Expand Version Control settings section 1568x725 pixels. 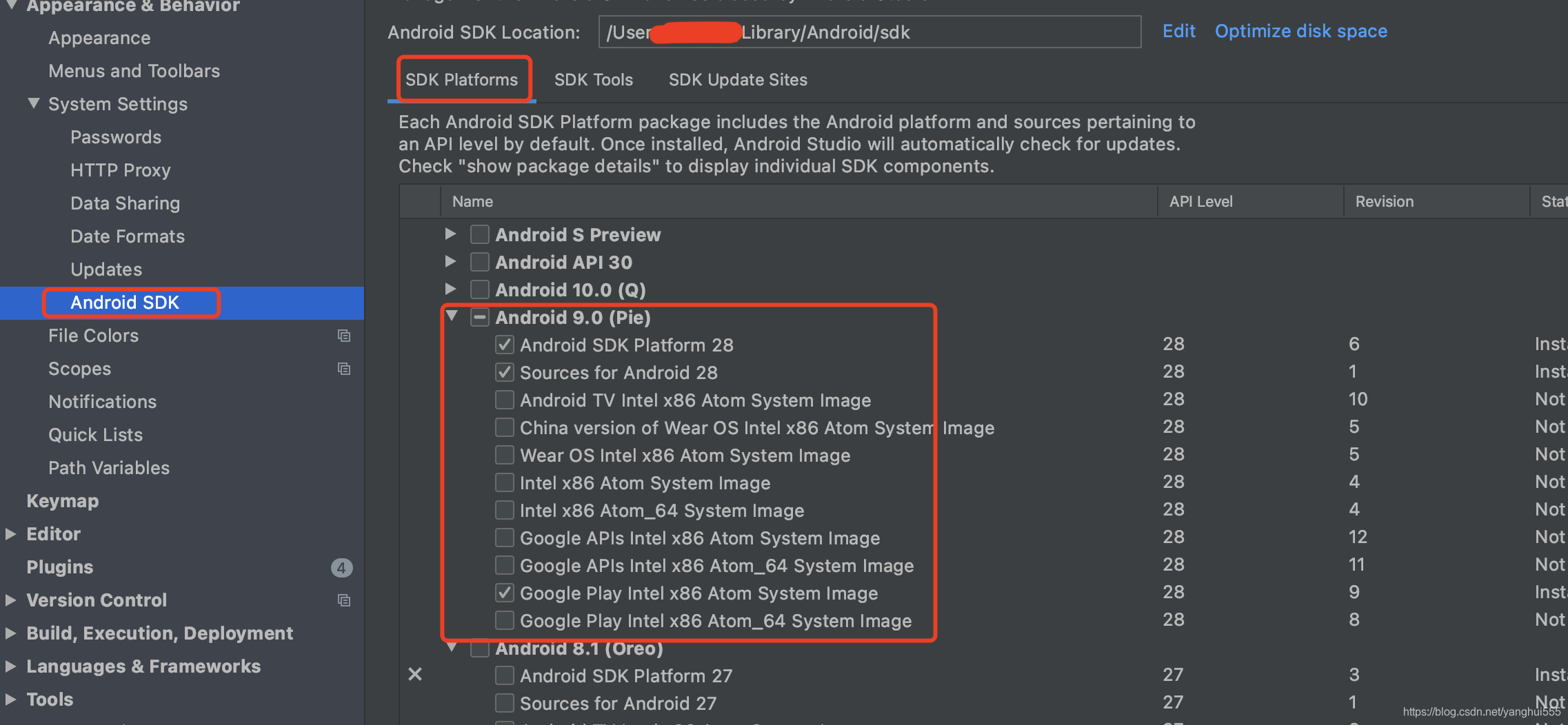(10, 600)
